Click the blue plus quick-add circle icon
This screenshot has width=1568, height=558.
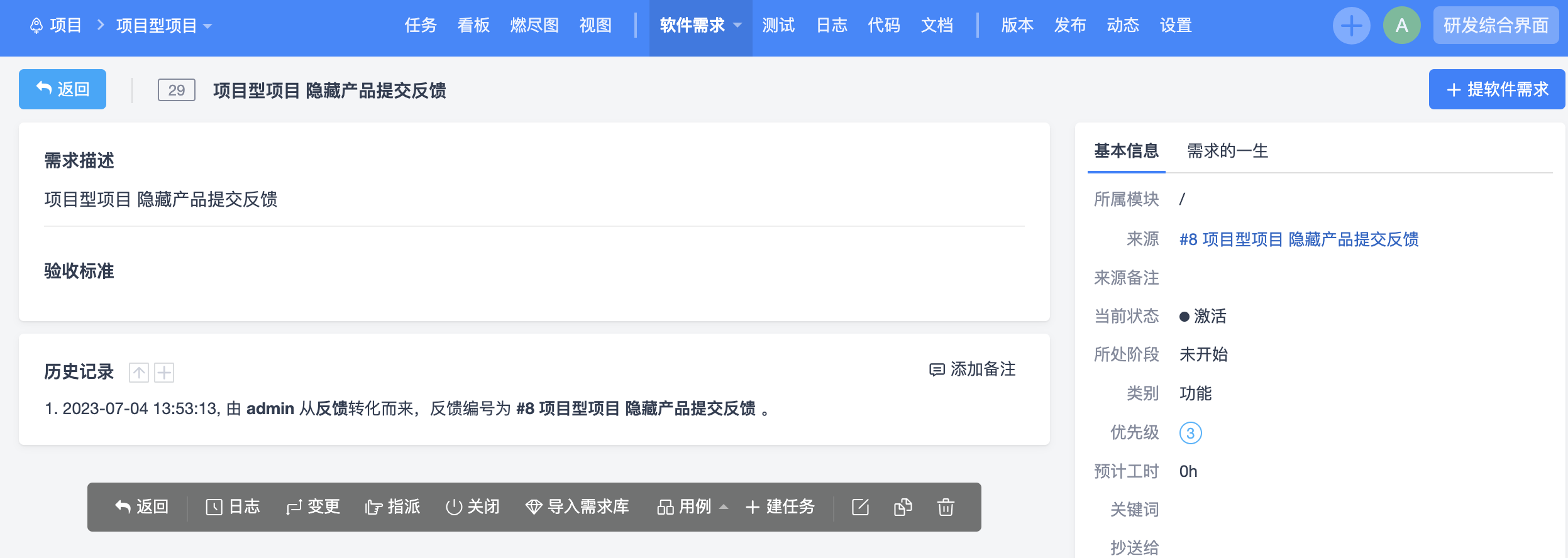[1351, 26]
